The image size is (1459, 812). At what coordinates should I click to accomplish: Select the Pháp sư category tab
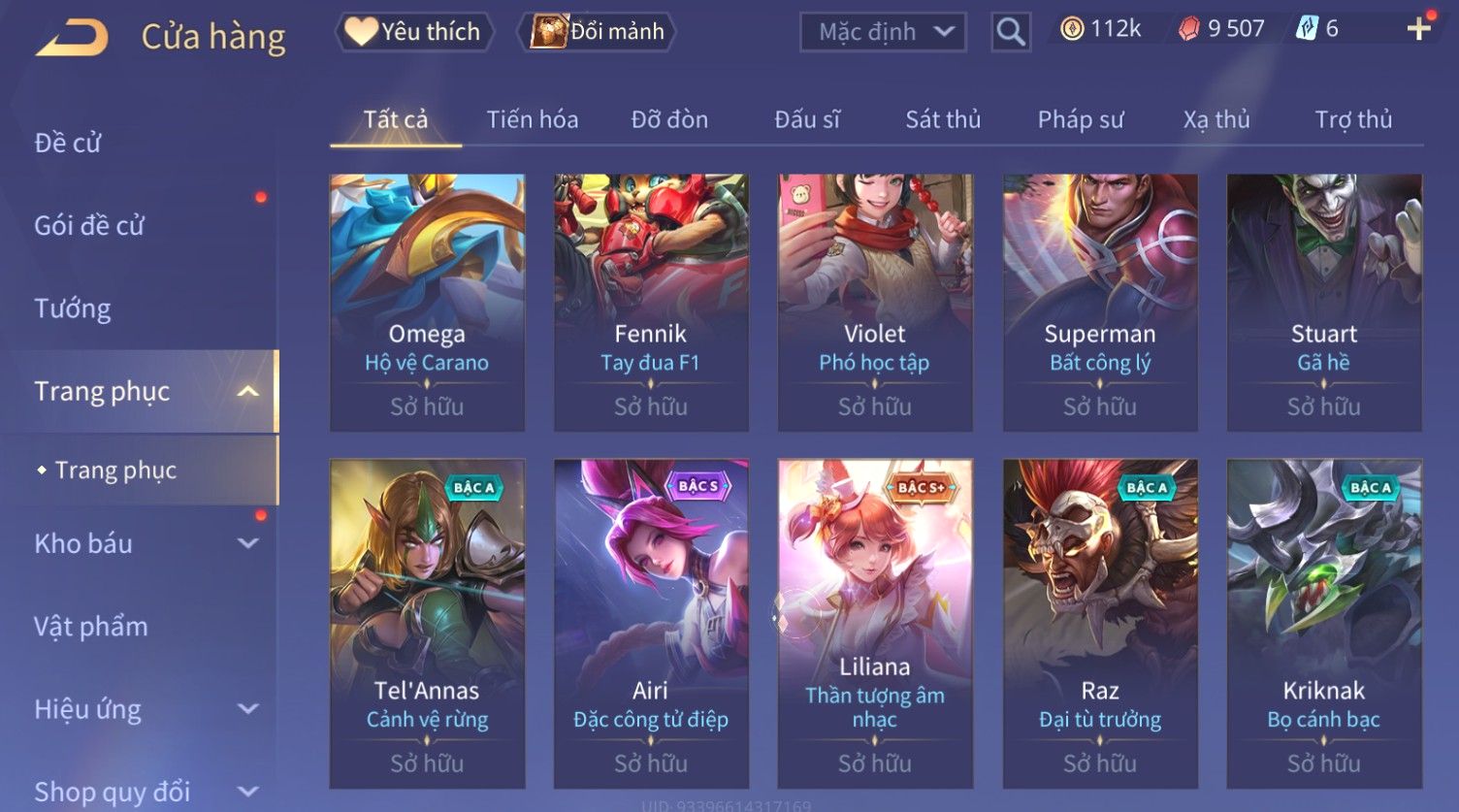click(1080, 119)
